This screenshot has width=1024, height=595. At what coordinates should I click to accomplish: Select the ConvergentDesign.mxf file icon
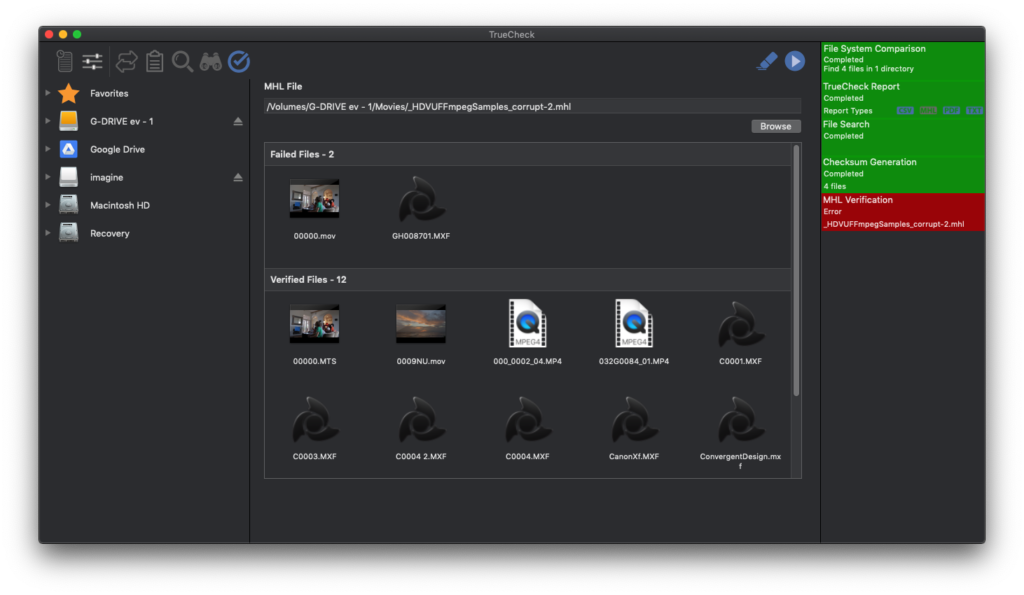(x=741, y=419)
